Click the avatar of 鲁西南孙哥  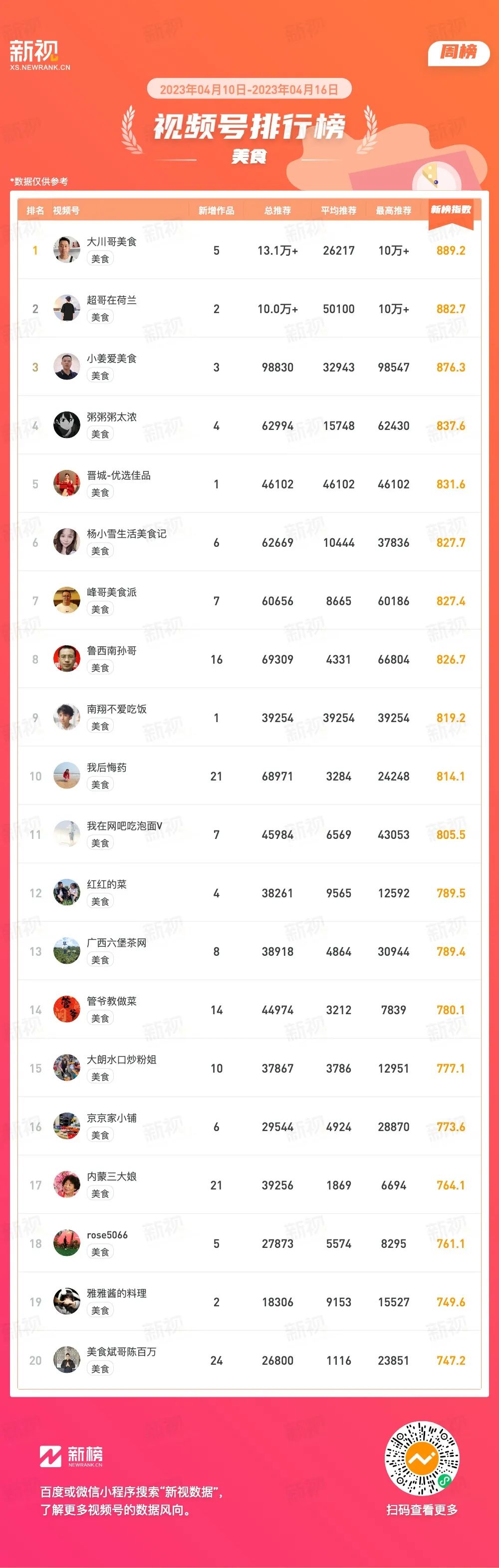click(x=66, y=659)
